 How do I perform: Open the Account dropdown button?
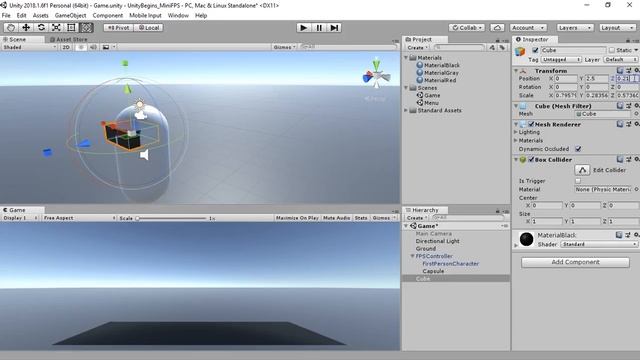[x=529, y=28]
